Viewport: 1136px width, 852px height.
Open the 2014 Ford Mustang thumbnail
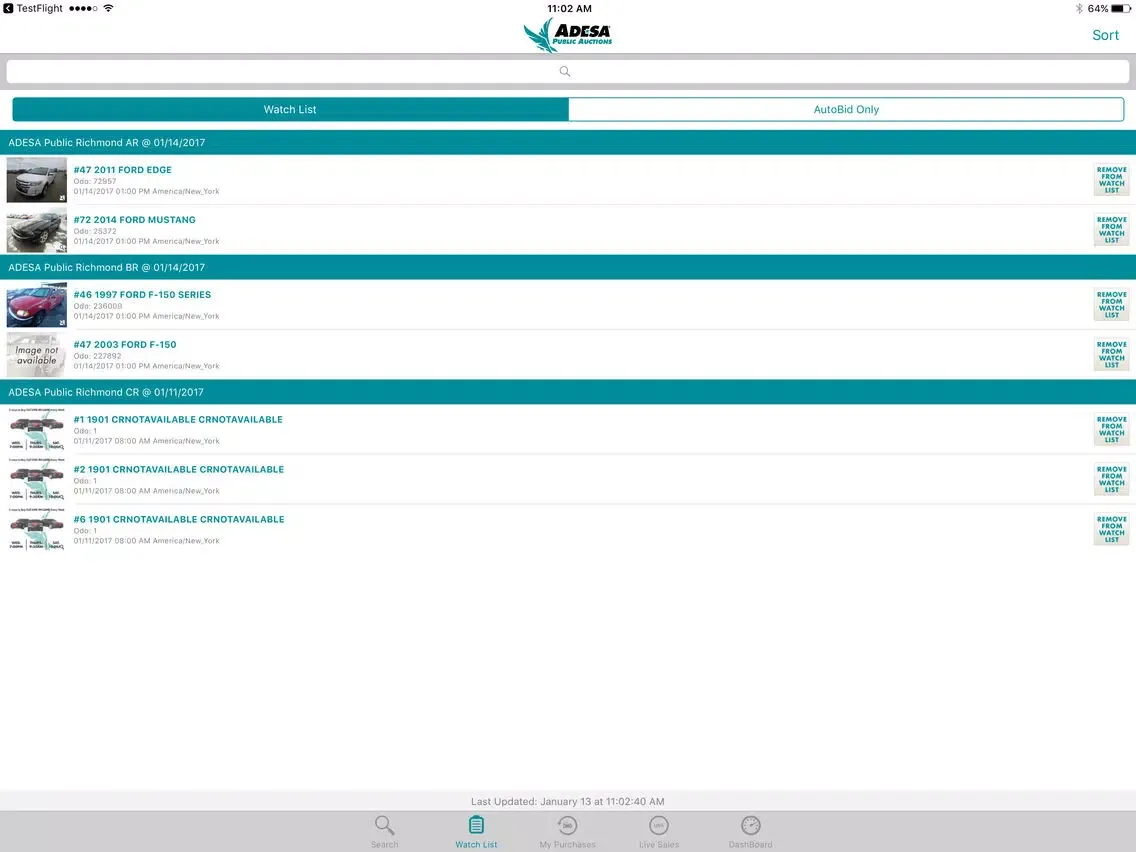coord(36,230)
